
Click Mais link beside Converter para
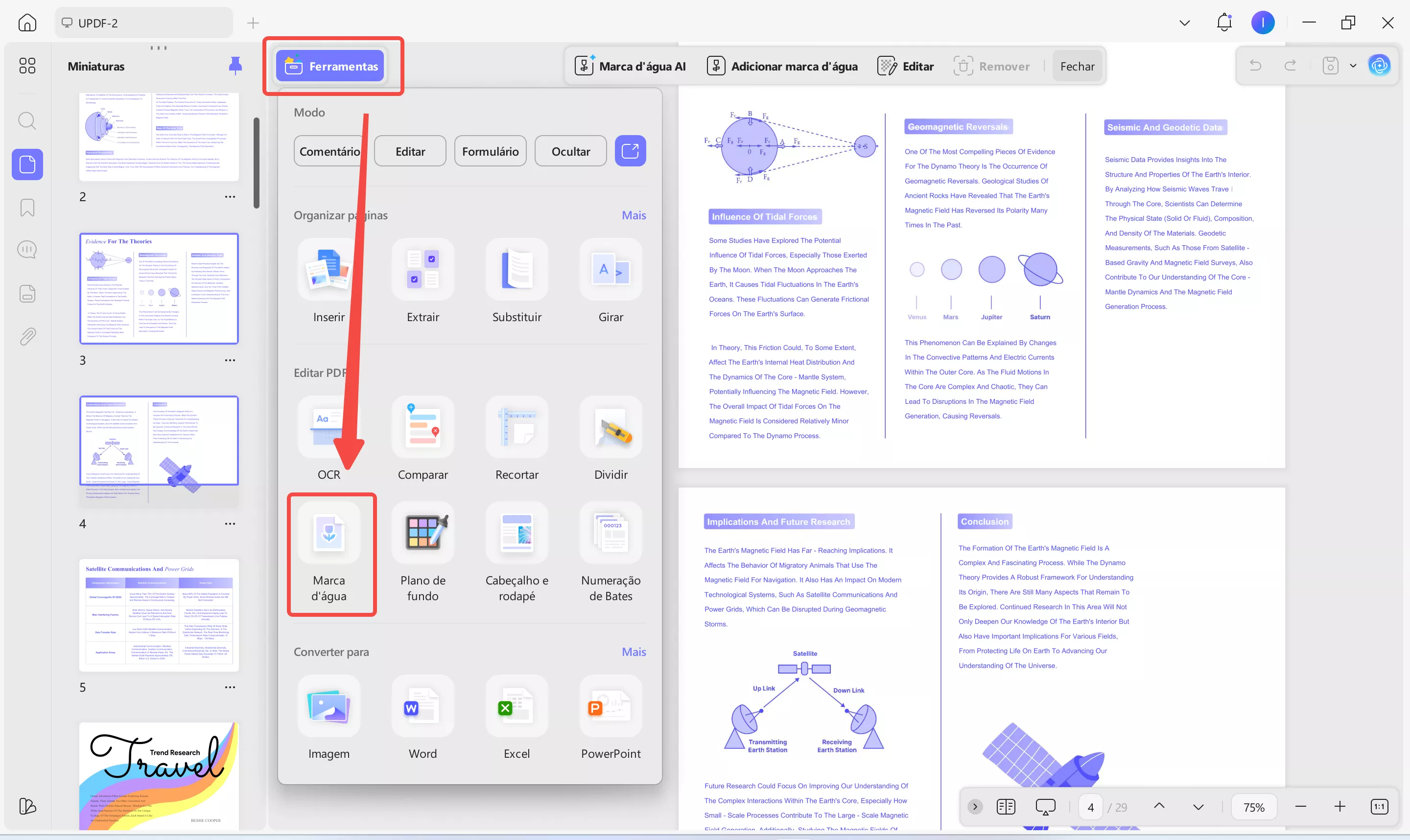(634, 652)
